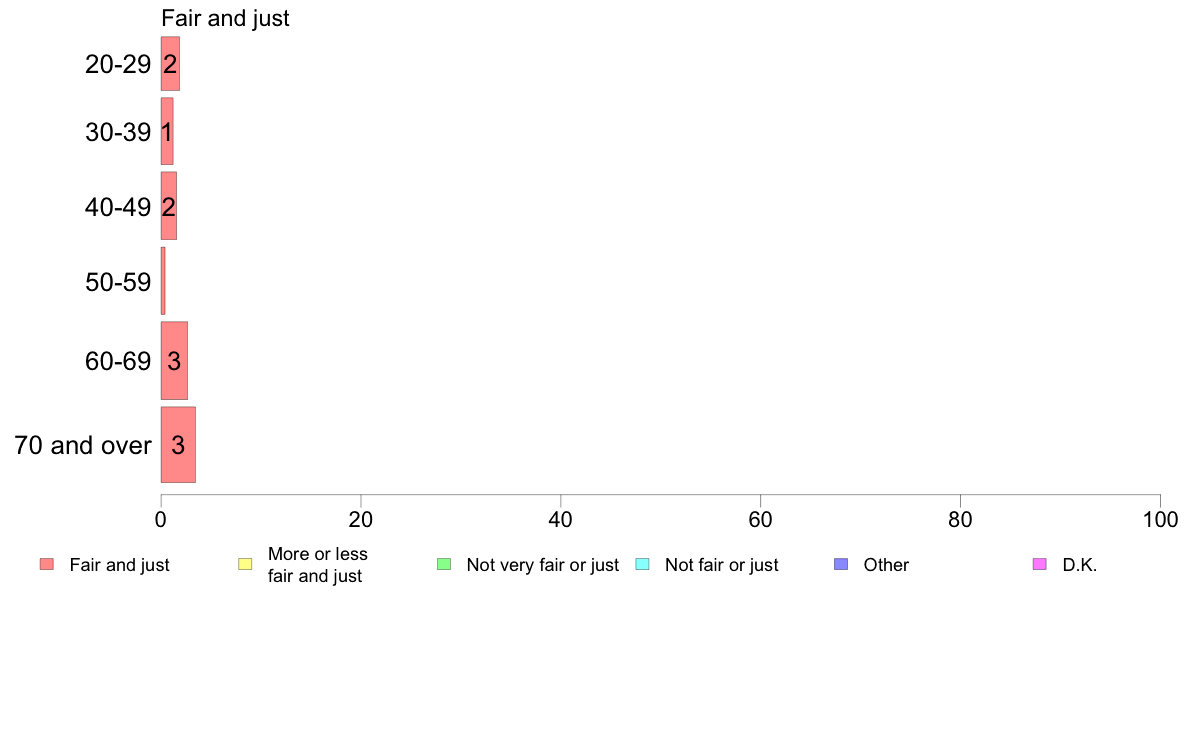The image size is (1188, 736).
Task: Click the D.K. legend text
Action: (x=1080, y=565)
